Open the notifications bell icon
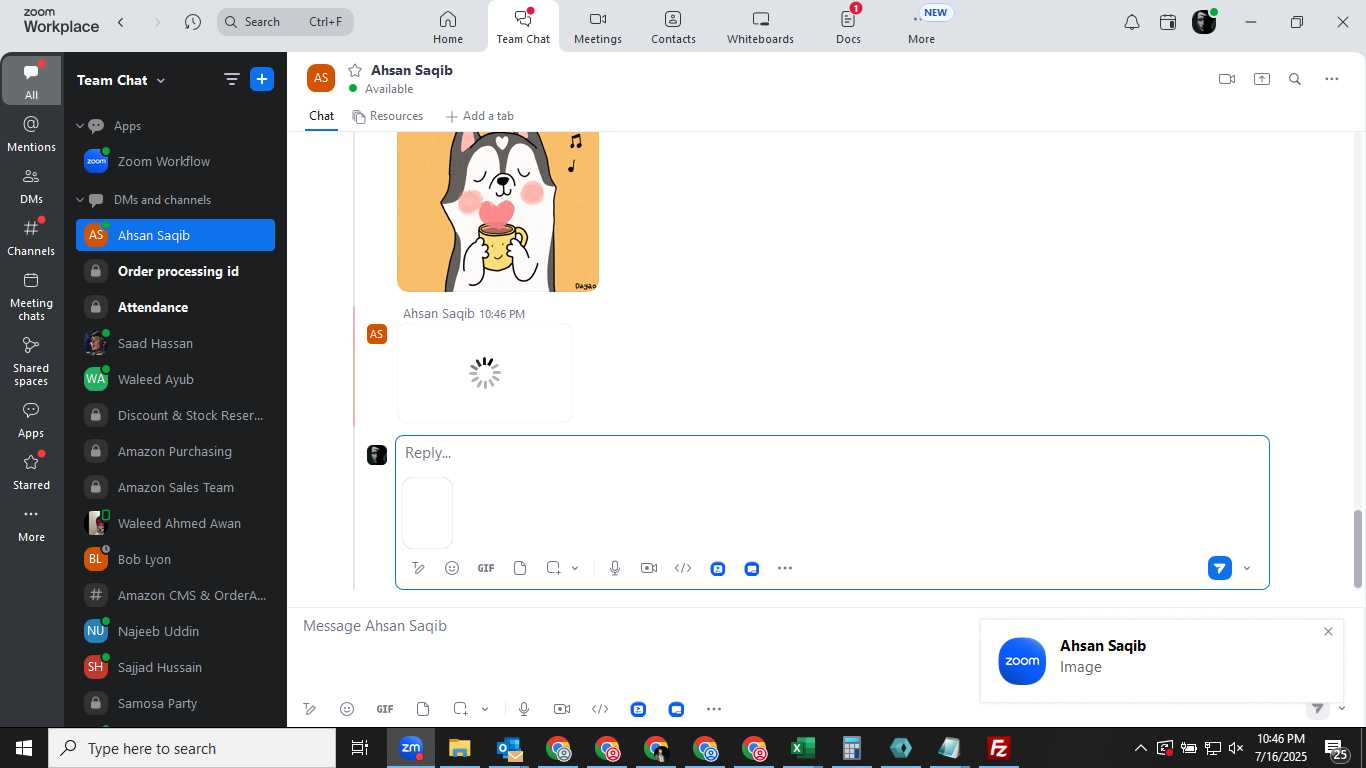The width and height of the screenshot is (1366, 768). (x=1132, y=22)
